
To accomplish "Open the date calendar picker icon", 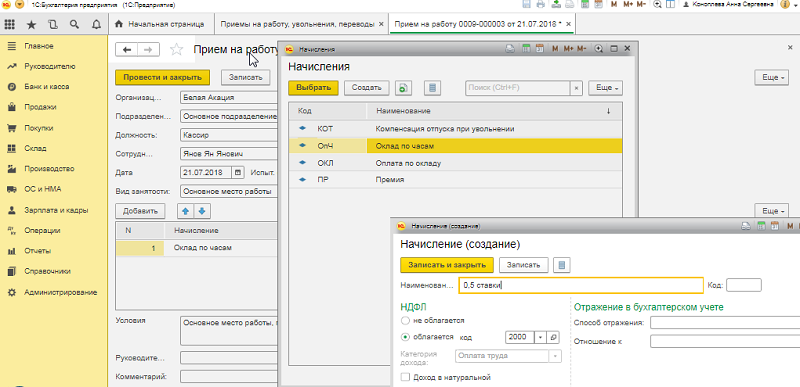I will 238,172.
